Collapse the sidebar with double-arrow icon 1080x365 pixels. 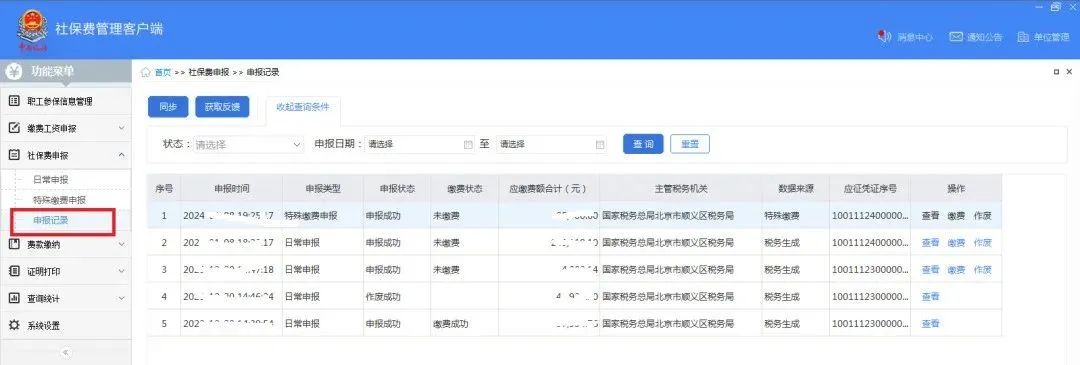click(65, 353)
